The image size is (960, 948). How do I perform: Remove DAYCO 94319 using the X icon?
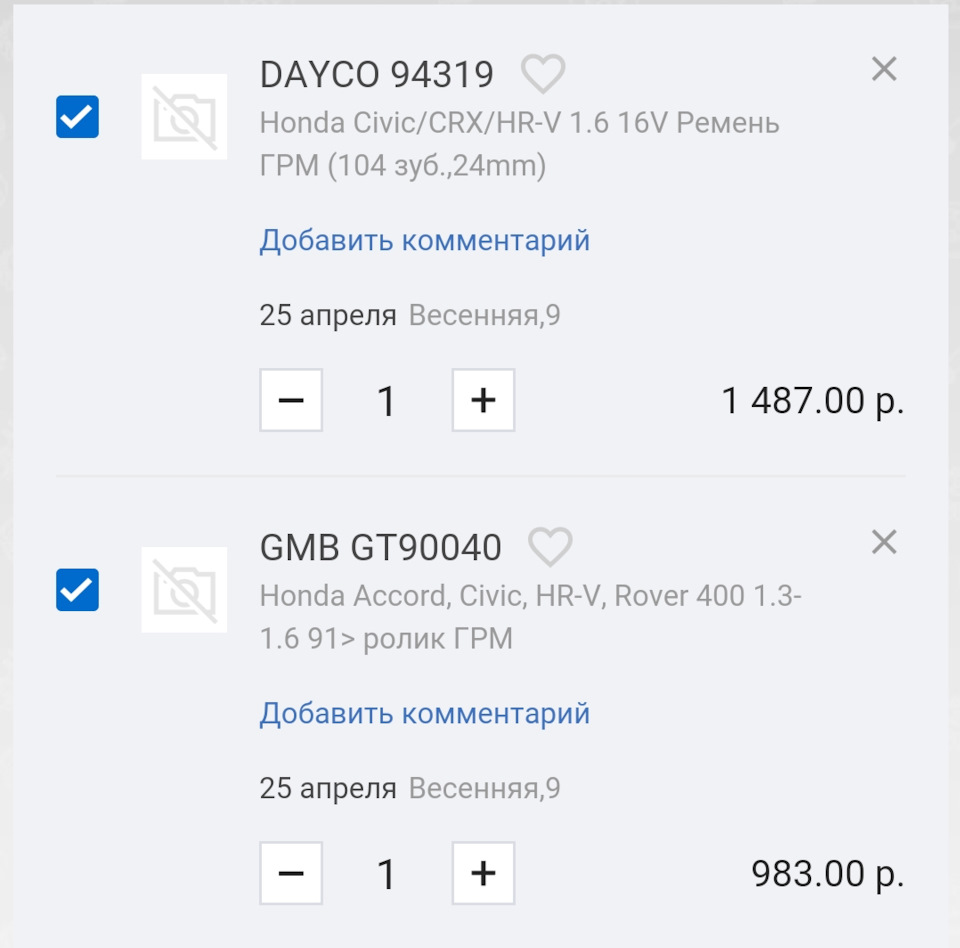point(884,69)
